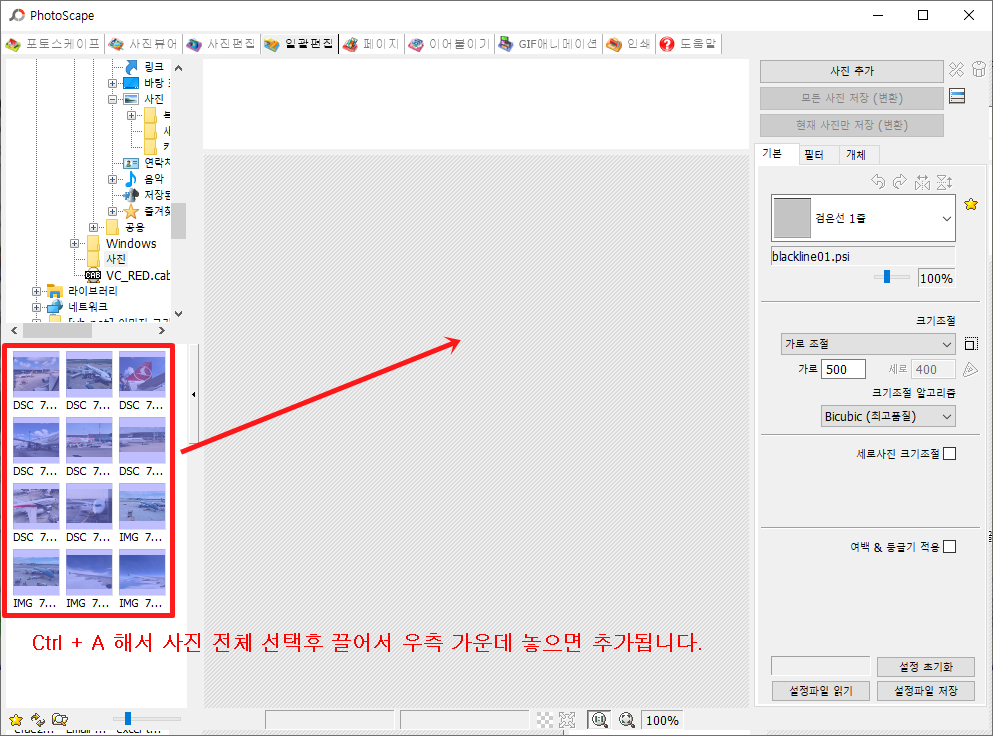
Task: Open the Bicubic (최고품질) algorithm dropdown
Action: click(x=888, y=416)
